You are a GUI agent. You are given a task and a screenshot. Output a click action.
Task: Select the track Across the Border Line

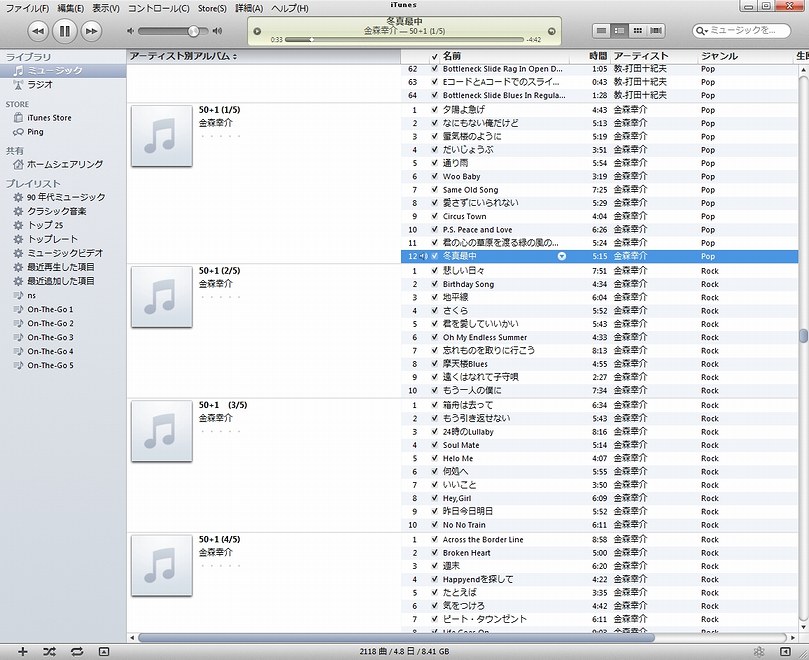coord(600,539)
